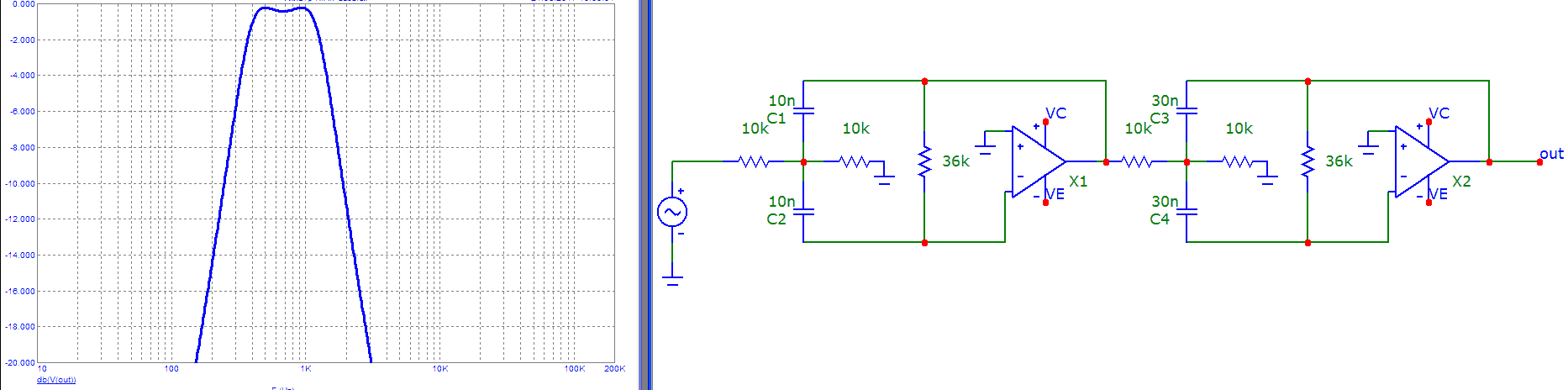This screenshot has width=1568, height=390.
Task: Click the -10.000 y-axis label
Action: pos(21,183)
